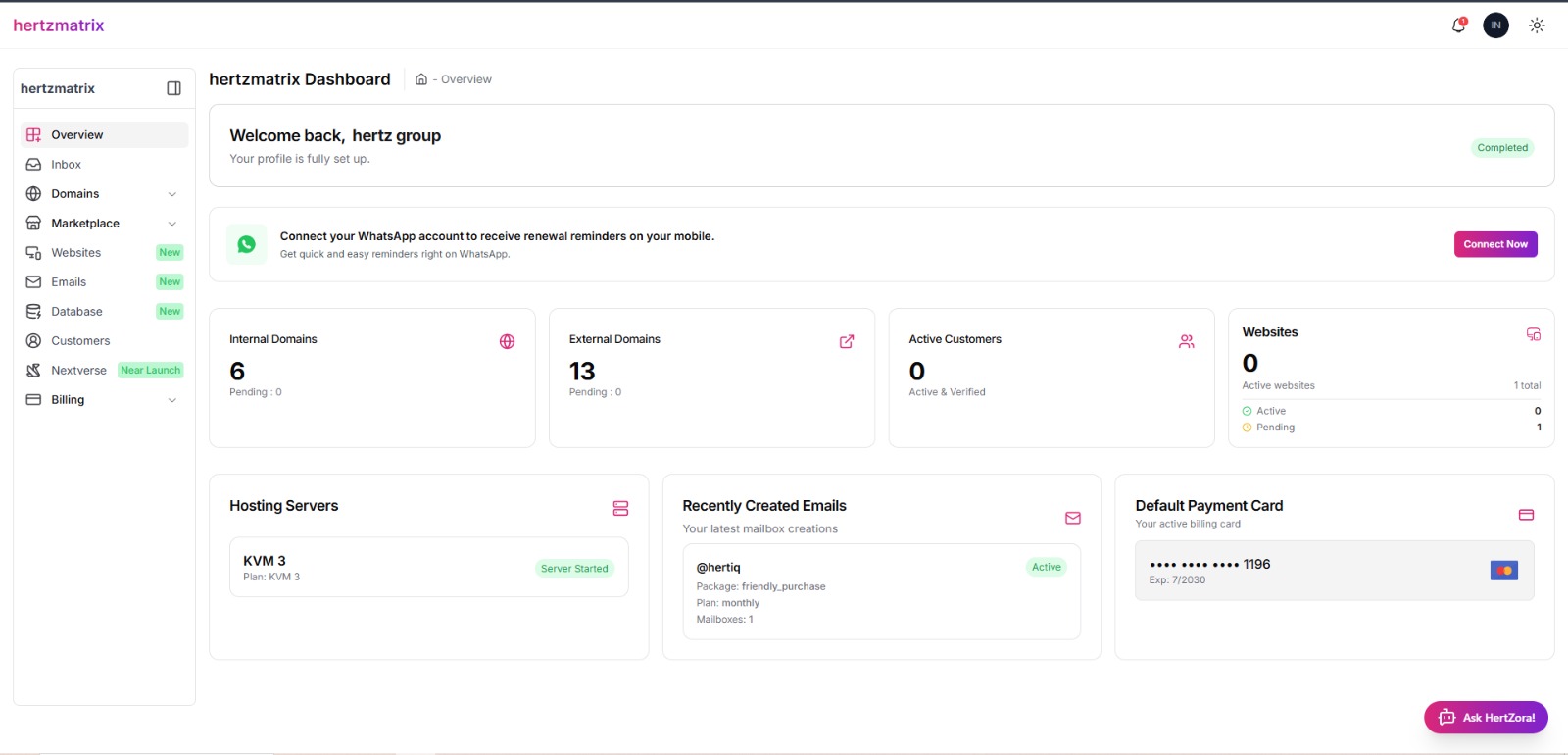The image size is (1568, 755).
Task: Click the Recently Created Emails envelope icon
Action: pyautogui.click(x=1073, y=518)
